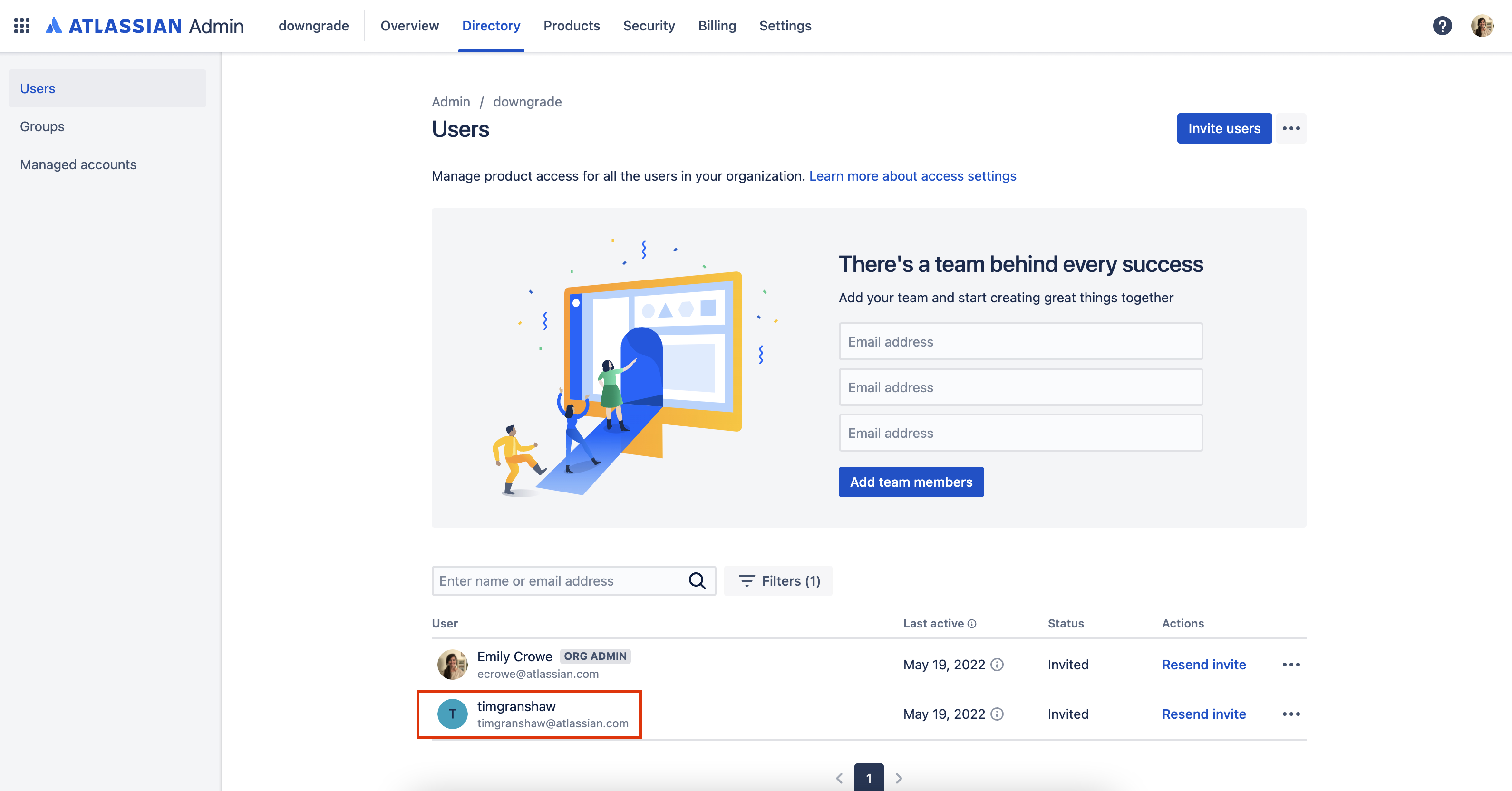Image resolution: width=1512 pixels, height=791 pixels.
Task: Open more actions for Emily Crowe
Action: [1291, 664]
